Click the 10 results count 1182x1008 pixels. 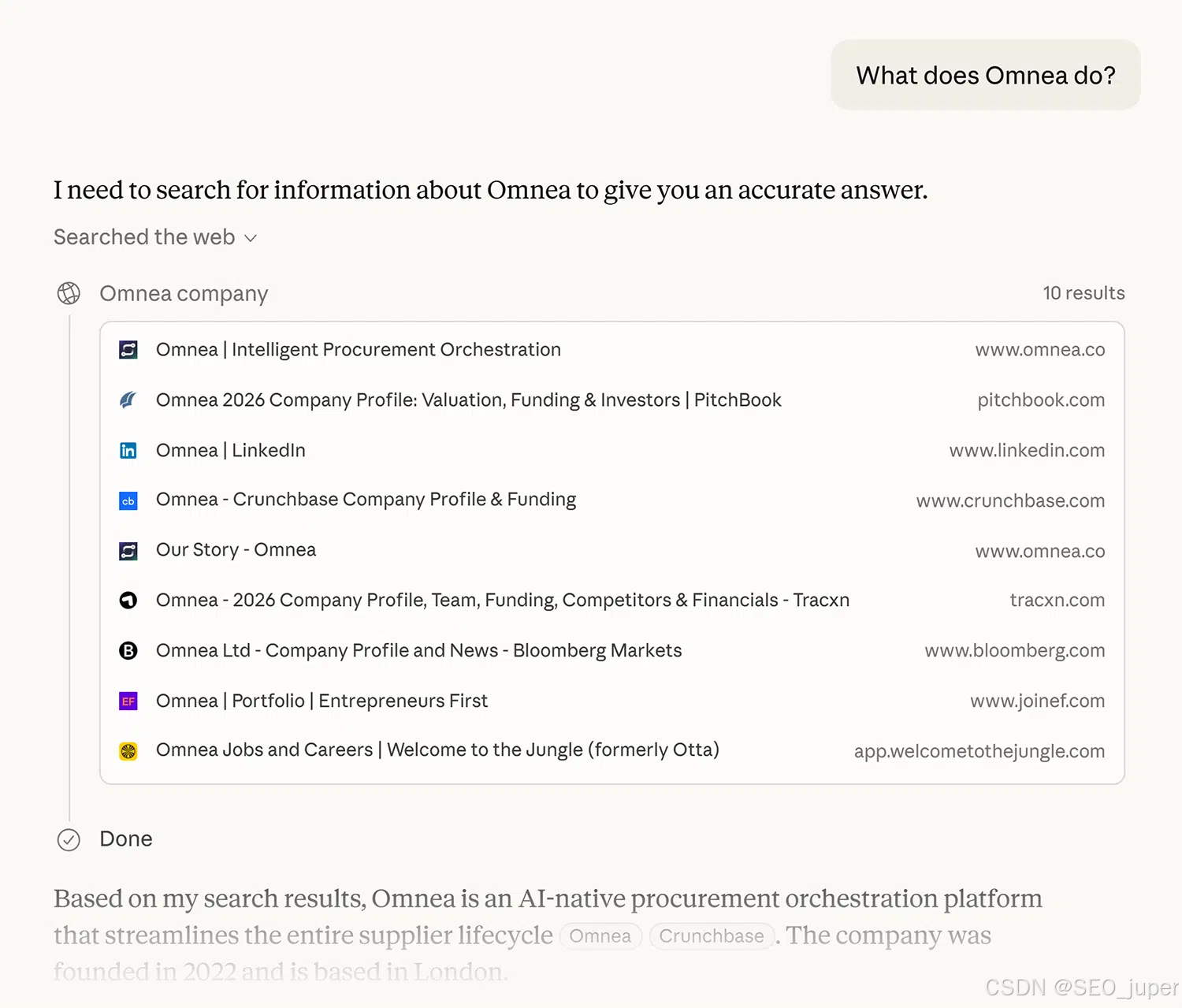tap(1083, 293)
